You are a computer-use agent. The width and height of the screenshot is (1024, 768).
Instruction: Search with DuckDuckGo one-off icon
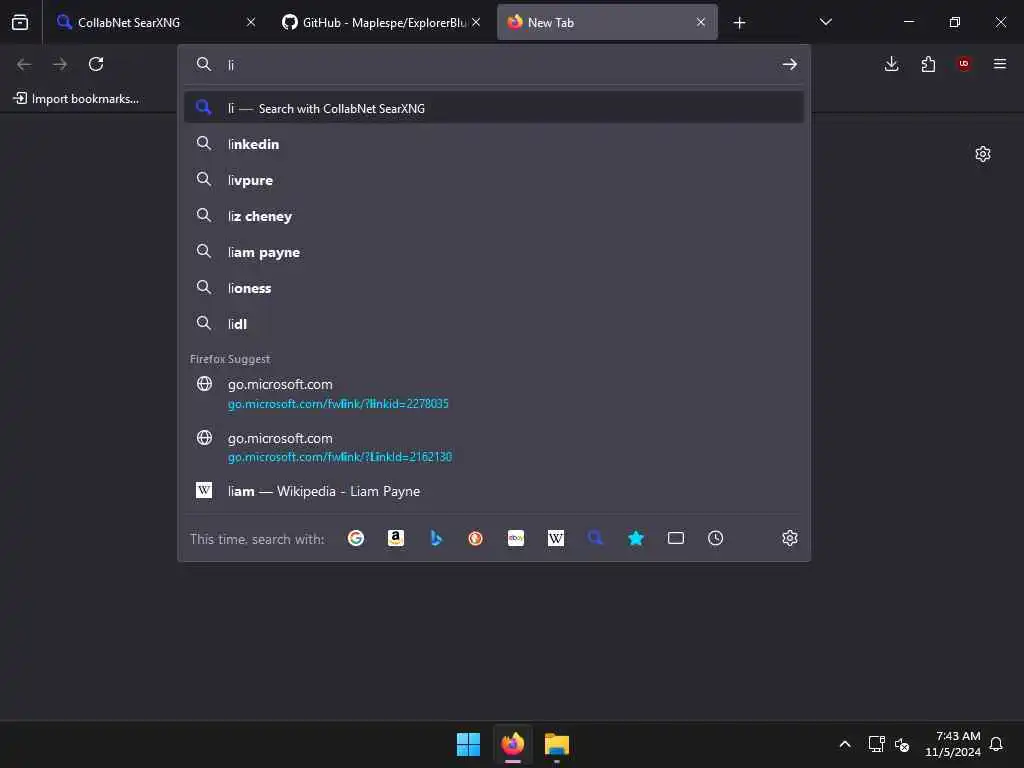475,538
